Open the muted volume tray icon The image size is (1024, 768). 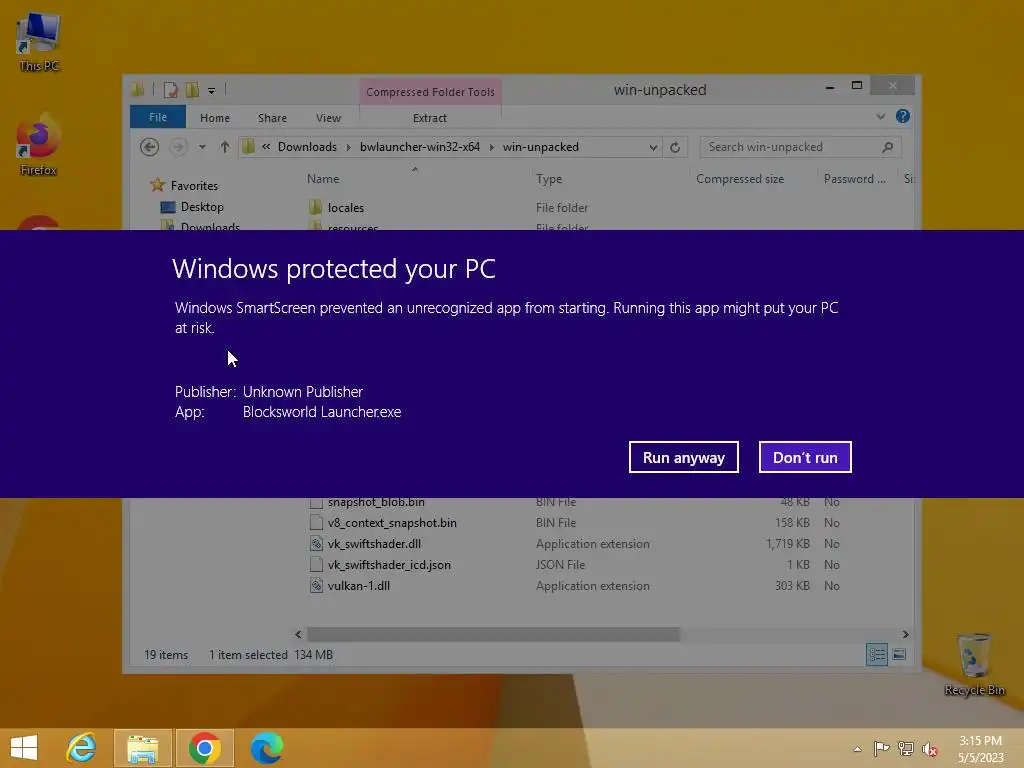coord(929,748)
